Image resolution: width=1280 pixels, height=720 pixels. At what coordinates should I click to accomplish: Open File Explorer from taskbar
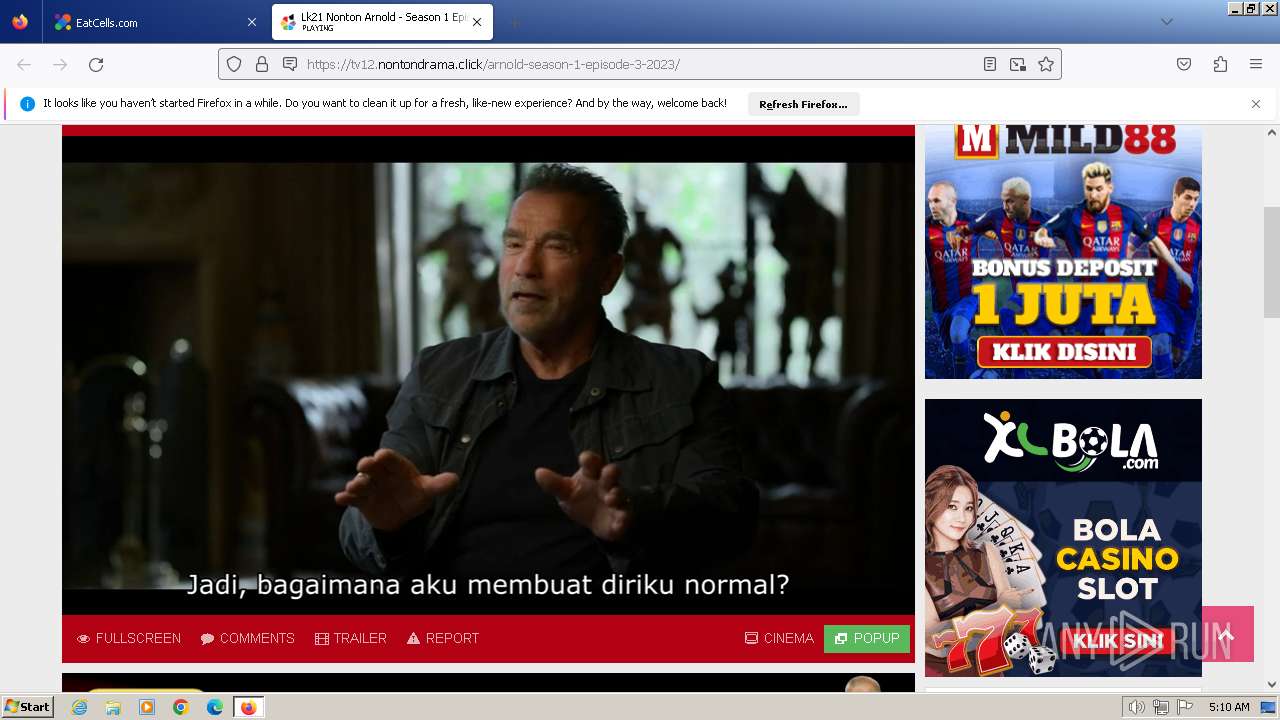click(x=113, y=707)
